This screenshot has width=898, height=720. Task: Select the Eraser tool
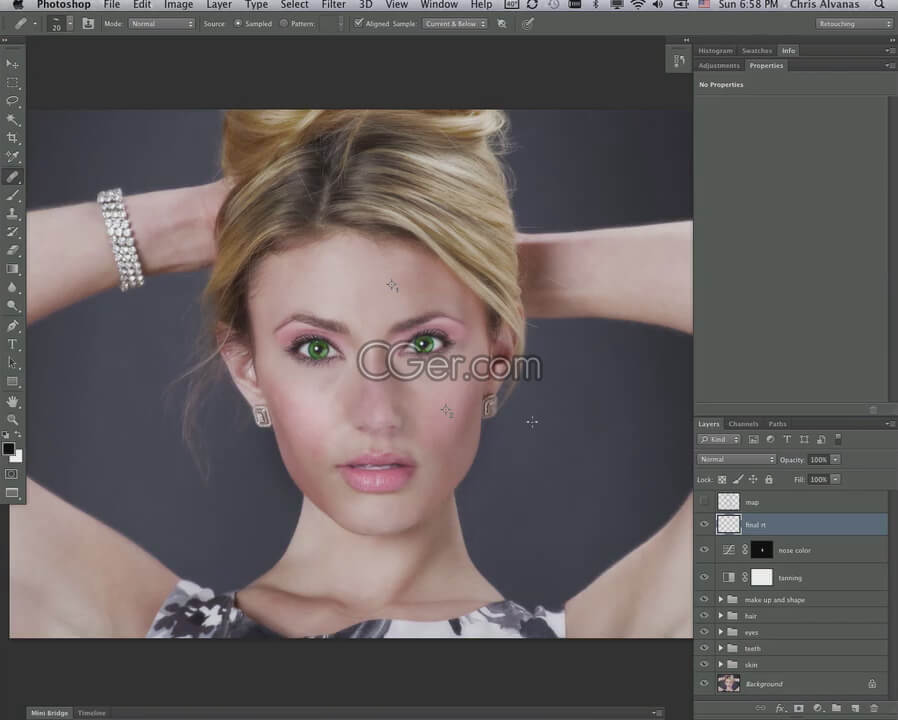click(x=12, y=250)
